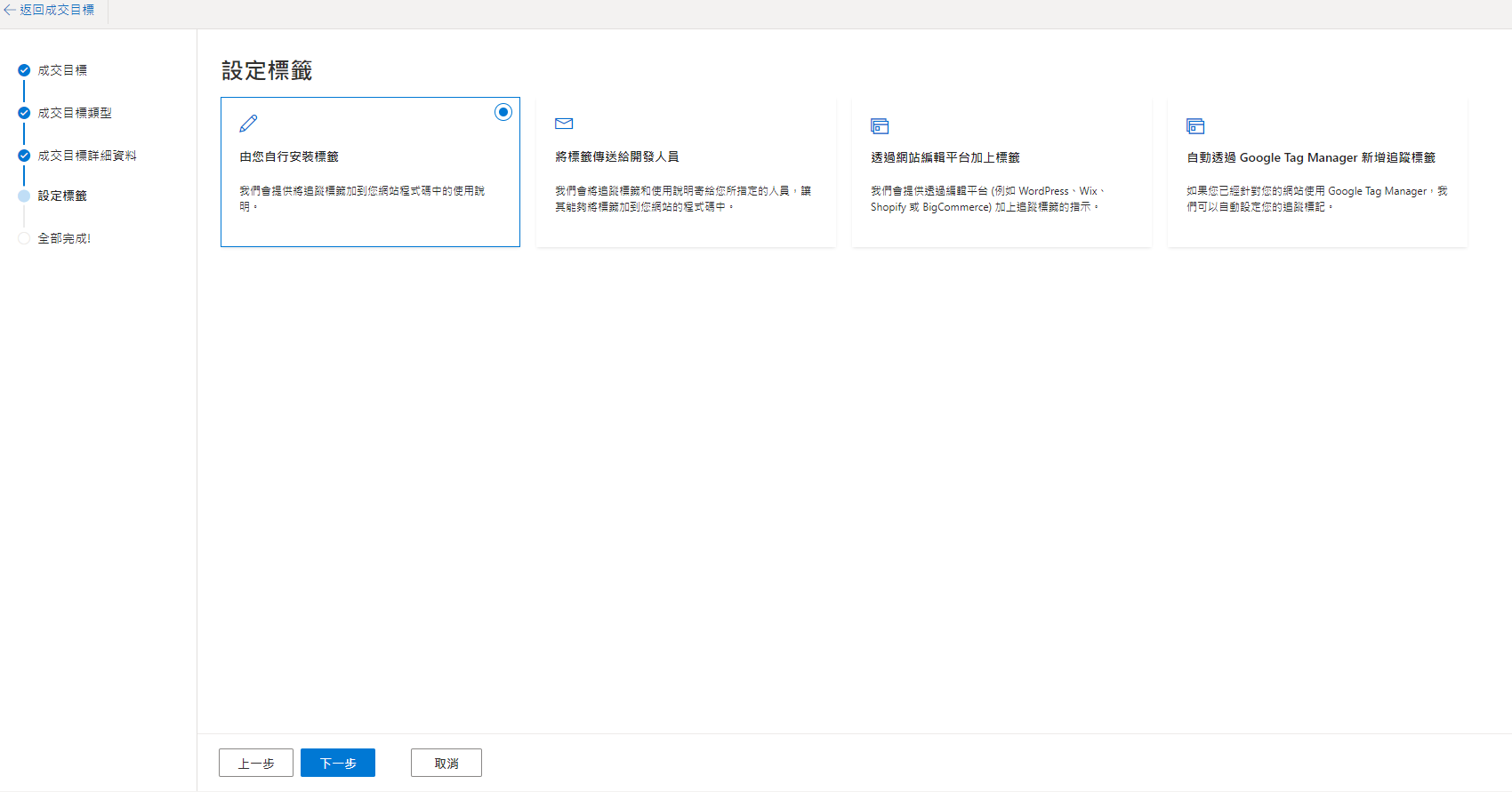Click description starting 我們會將追蹤標籤和使用說明寄給
Screen dimensions: 1512x792
(x=683, y=199)
